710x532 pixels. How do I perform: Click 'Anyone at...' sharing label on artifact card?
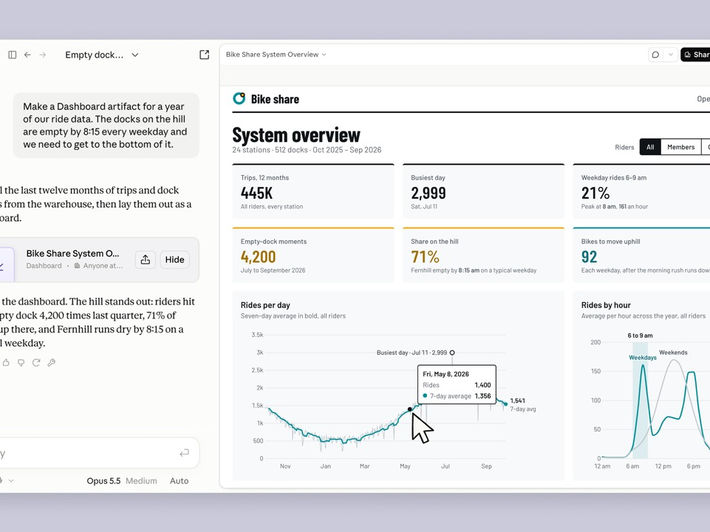99,266
